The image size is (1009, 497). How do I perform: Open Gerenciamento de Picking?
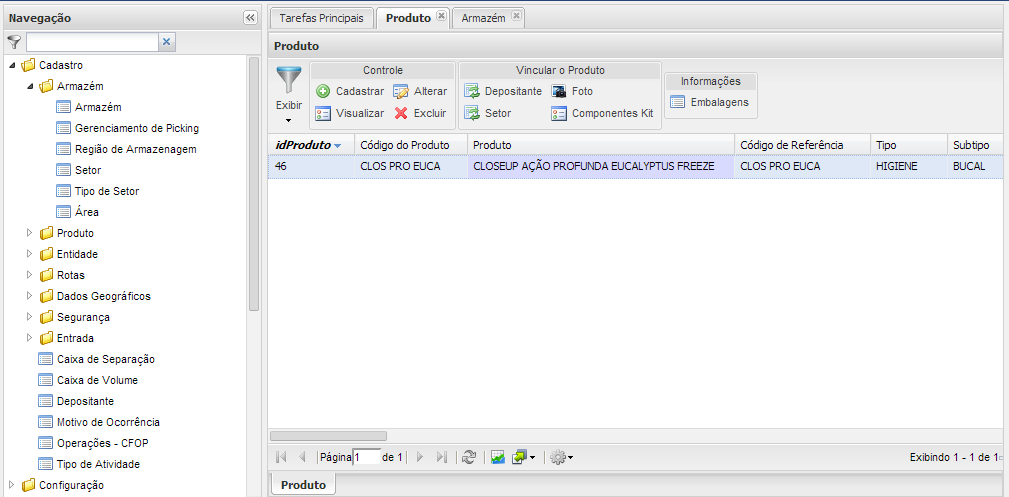[x=127, y=128]
